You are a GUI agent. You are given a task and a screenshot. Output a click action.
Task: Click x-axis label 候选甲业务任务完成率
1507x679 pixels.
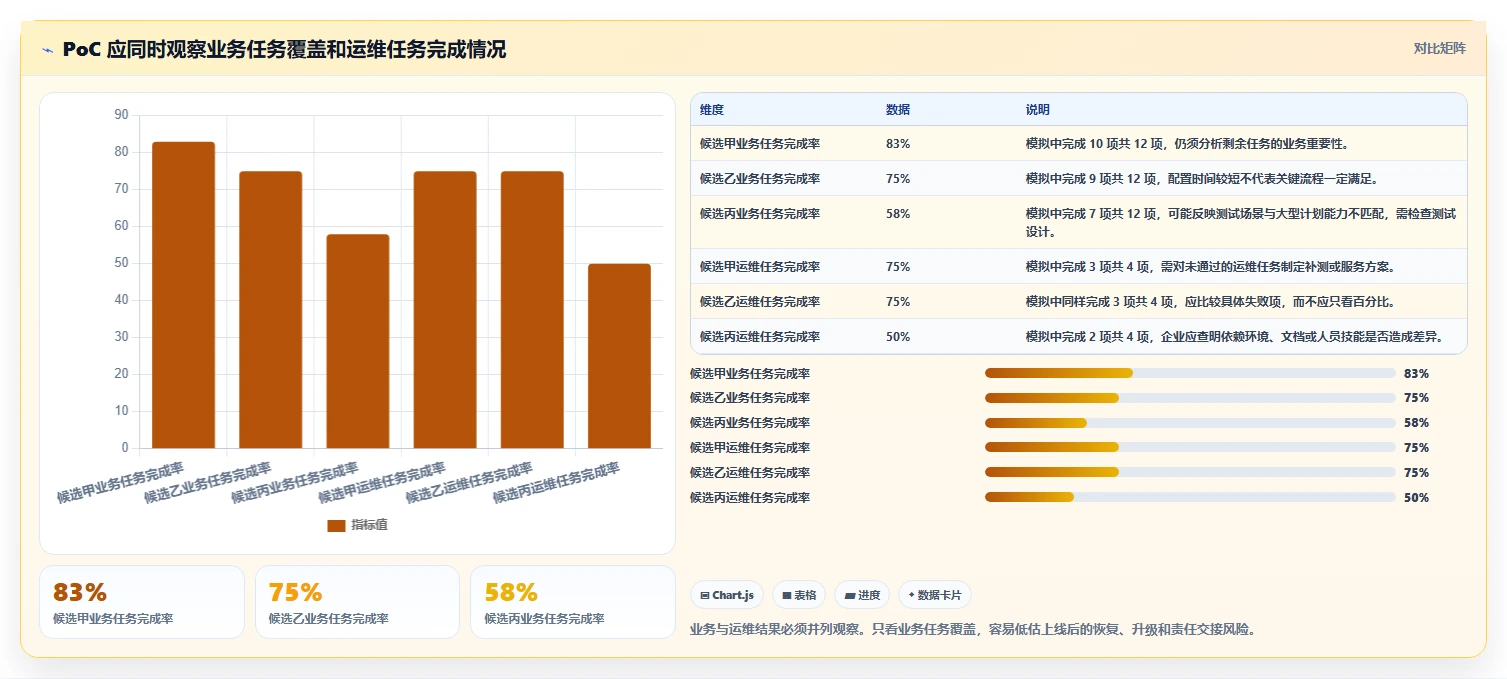pyautogui.click(x=121, y=482)
